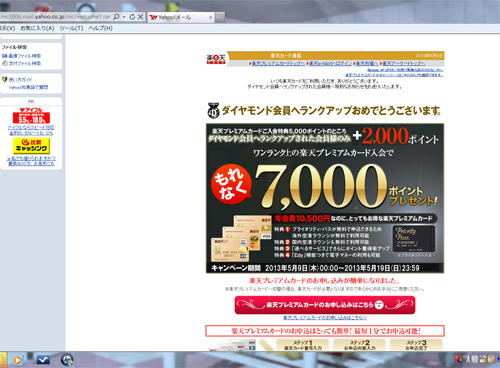
Task: Click the text link under the アイフル ad
Action: tap(31, 130)
